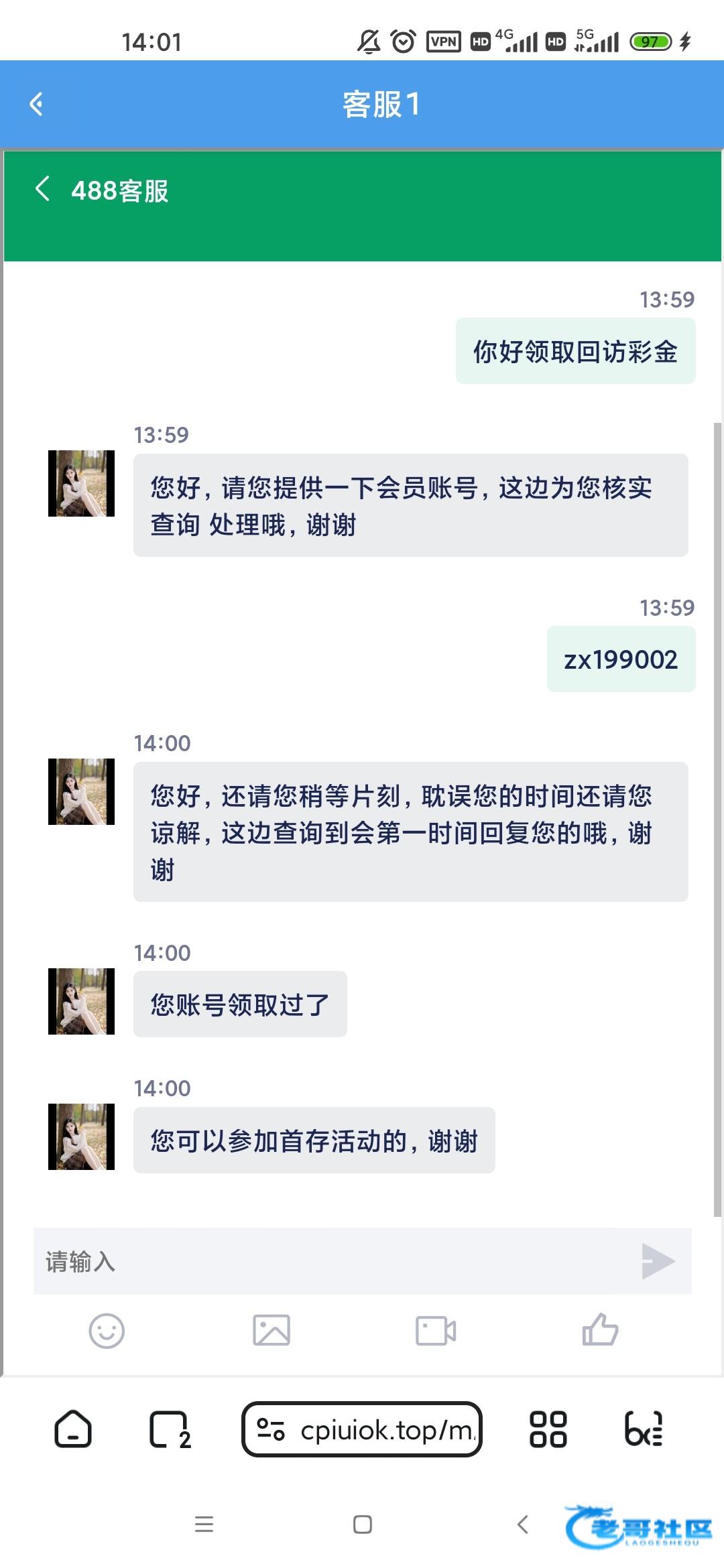Go back from 488客服 chat
The height and width of the screenshot is (1568, 724).
coord(42,190)
